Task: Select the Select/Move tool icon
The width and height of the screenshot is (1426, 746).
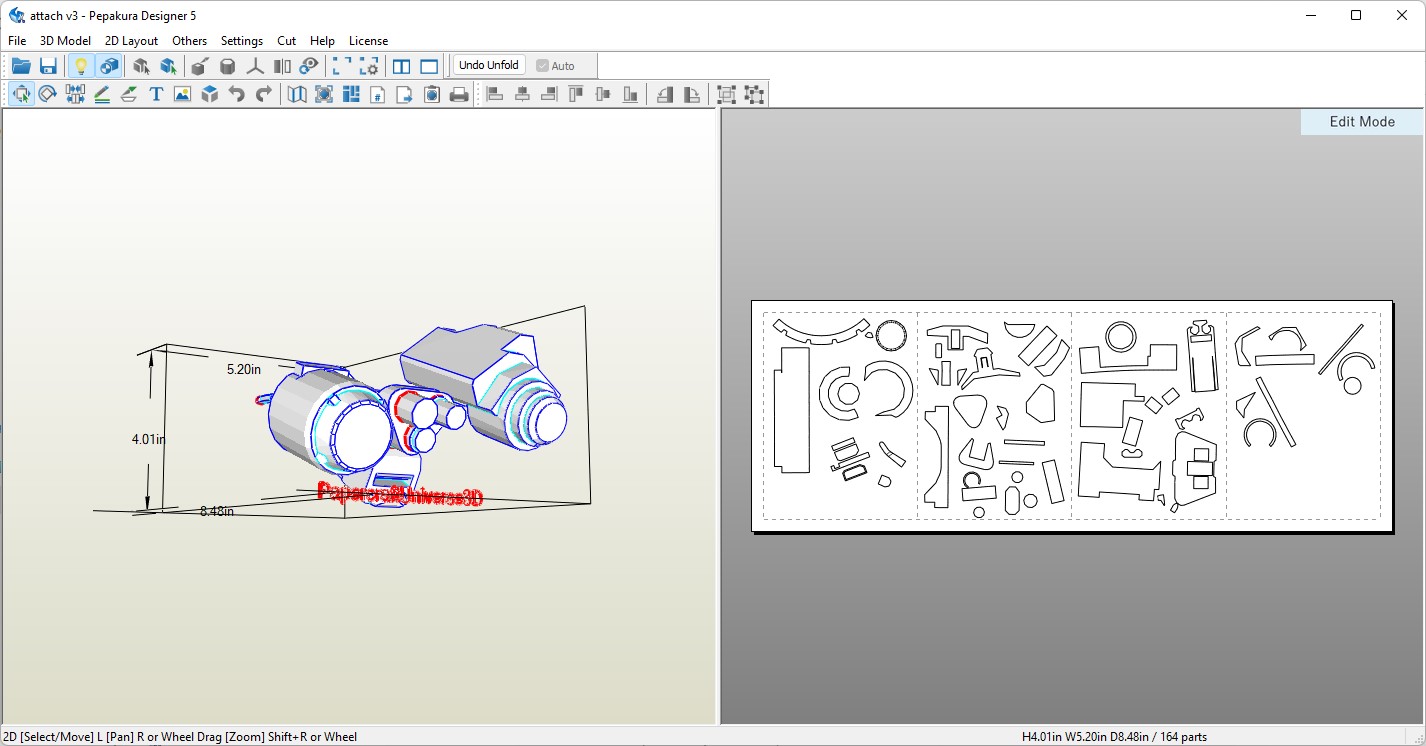Action: coord(21,94)
